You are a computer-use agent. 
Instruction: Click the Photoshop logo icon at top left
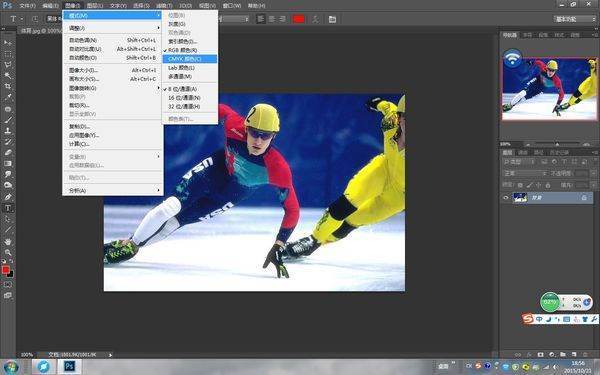coord(7,5)
